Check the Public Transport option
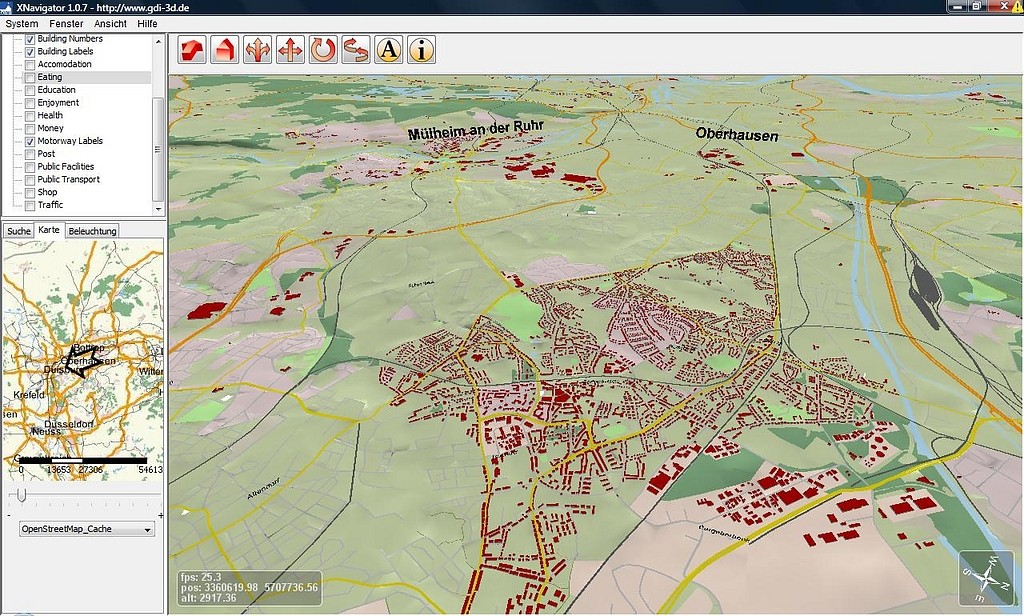 (x=32, y=179)
